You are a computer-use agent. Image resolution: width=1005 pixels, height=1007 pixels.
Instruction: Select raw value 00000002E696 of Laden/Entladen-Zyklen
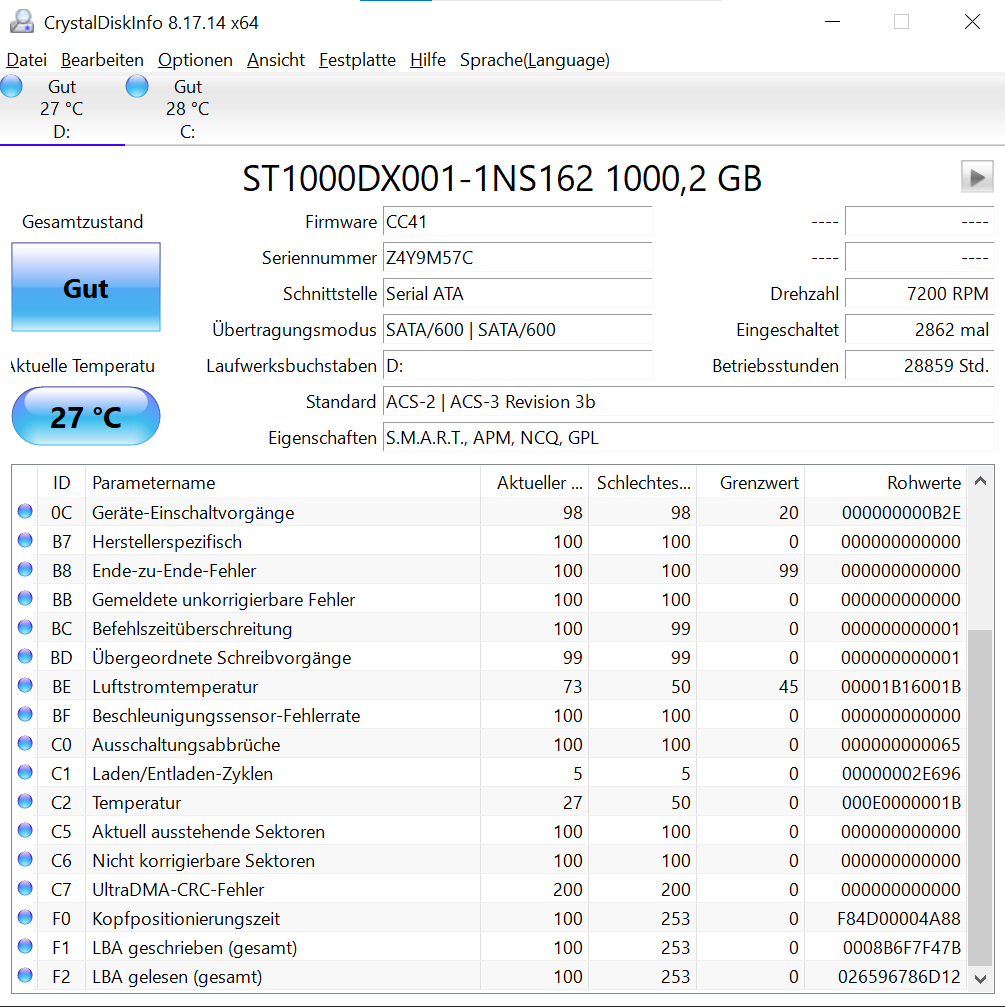pyautogui.click(x=901, y=773)
